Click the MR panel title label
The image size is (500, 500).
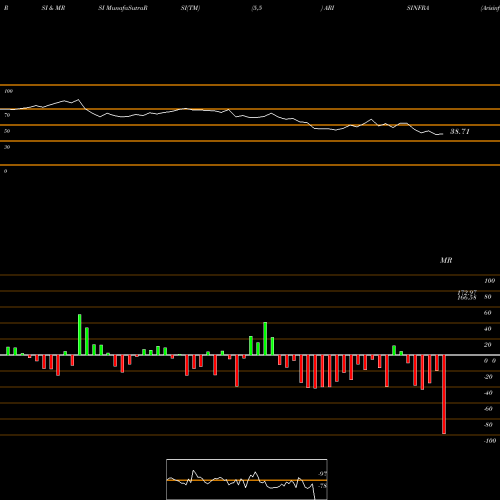tap(446, 260)
